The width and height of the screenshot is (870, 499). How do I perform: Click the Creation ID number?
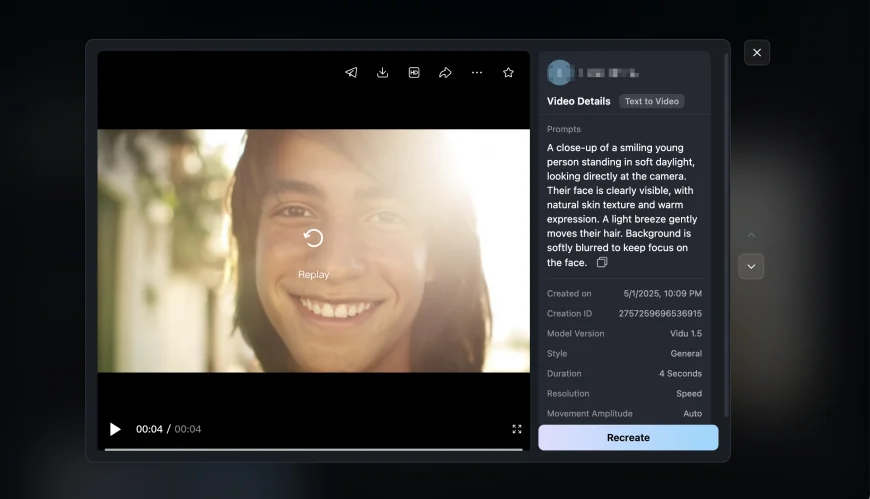click(x=660, y=314)
